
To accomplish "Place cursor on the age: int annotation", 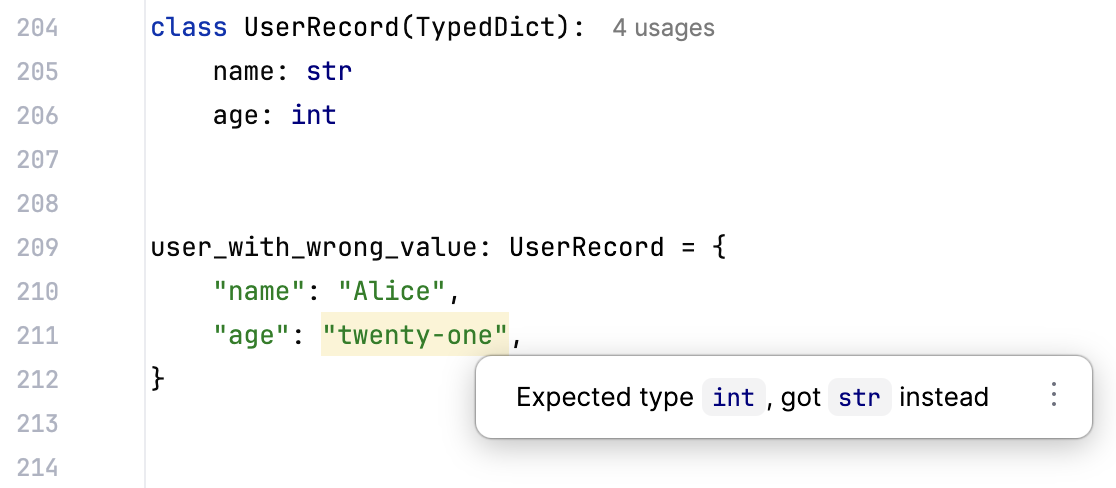I will point(275,115).
